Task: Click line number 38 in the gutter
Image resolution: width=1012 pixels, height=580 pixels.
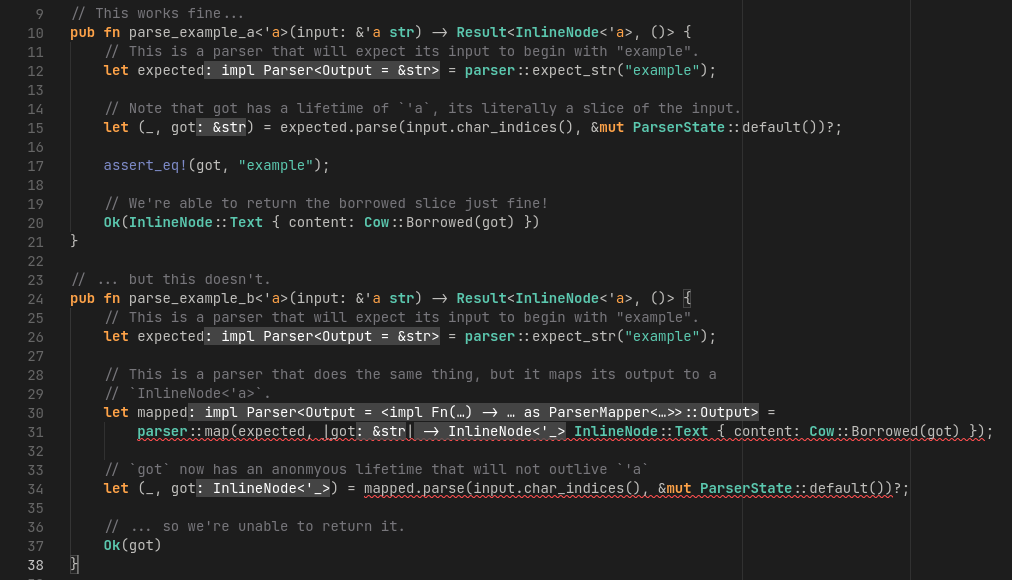Action: click(x=35, y=565)
